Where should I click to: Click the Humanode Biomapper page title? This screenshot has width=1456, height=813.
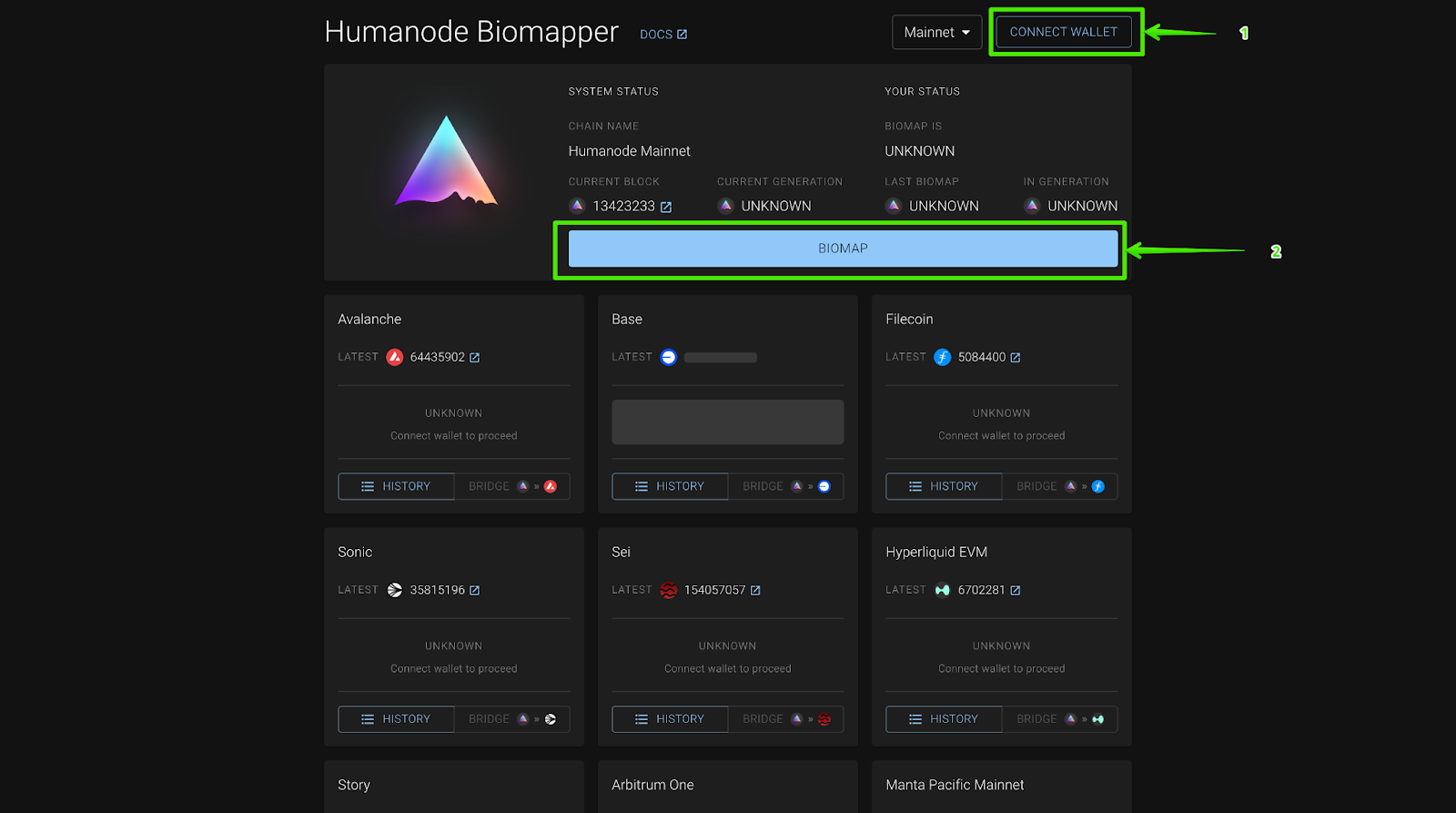coord(471,32)
